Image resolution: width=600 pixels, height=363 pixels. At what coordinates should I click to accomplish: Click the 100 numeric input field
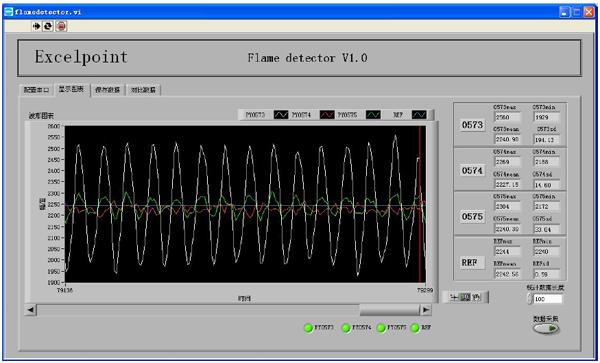(548, 299)
